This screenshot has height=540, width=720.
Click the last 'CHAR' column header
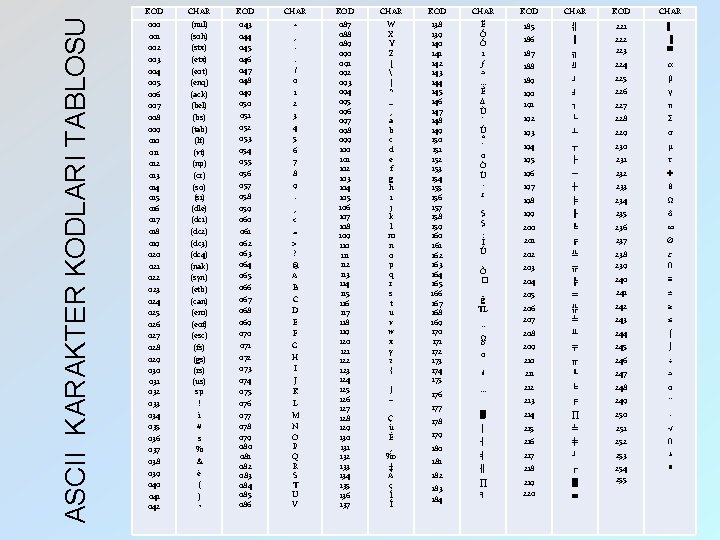[x=669, y=11]
